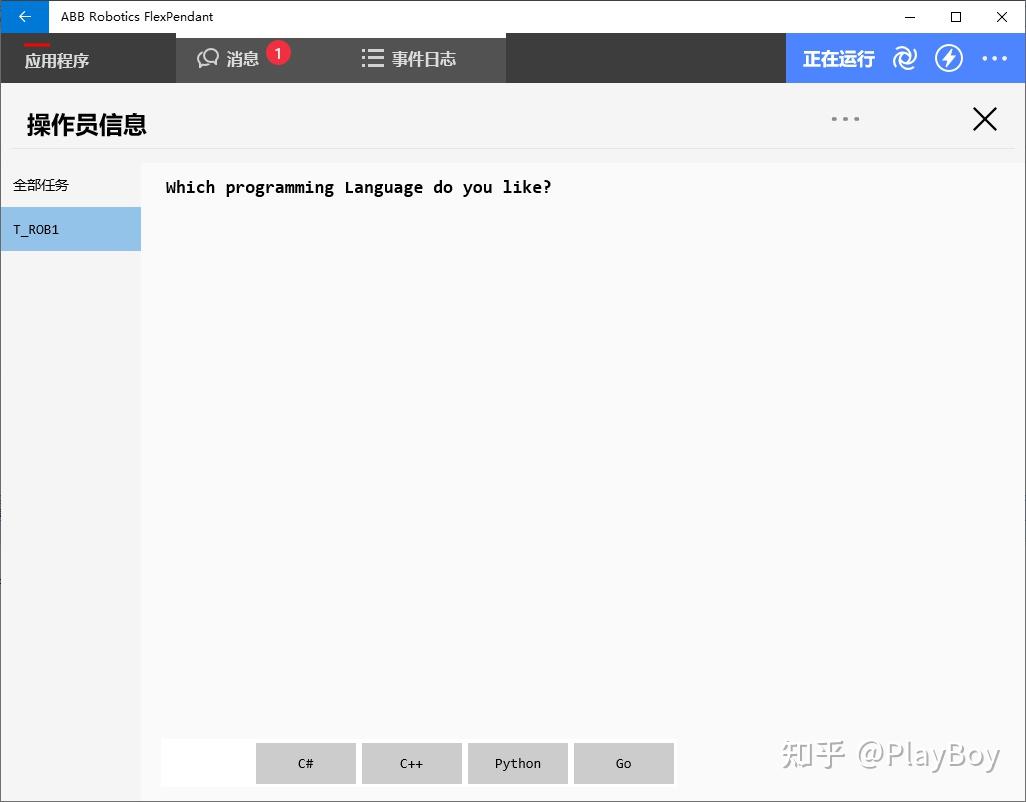Click the back arrow in the title bar
The image size is (1026, 802).
(x=25, y=16)
